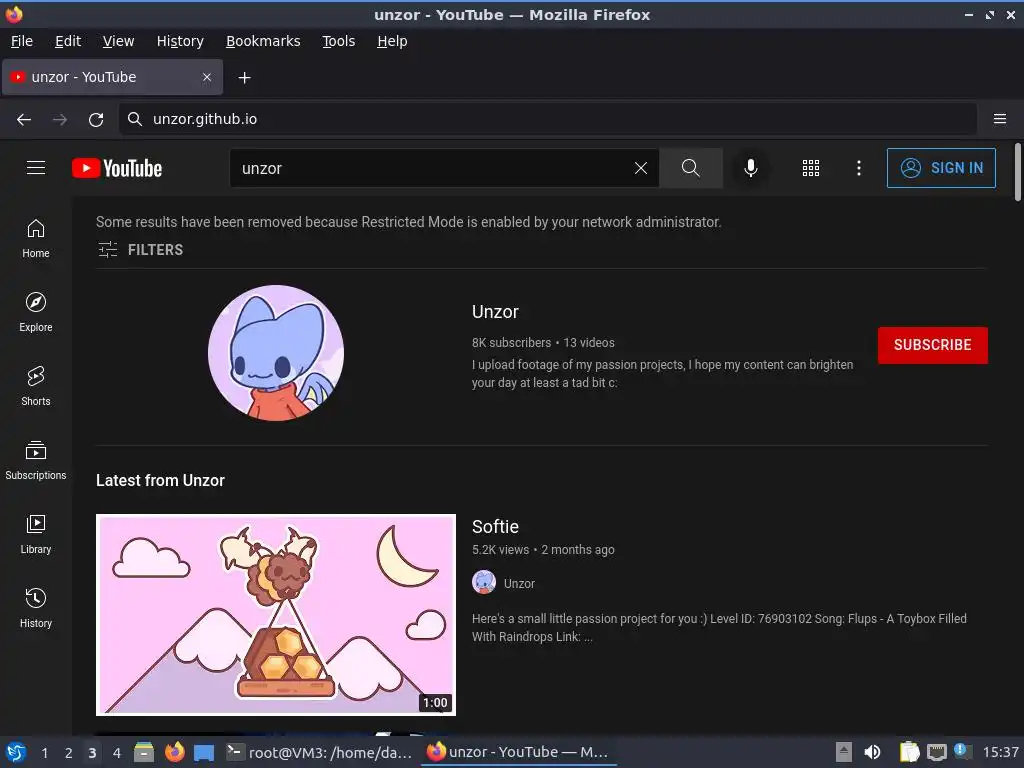1024x768 pixels.
Task: Click the show desktop taskbar icon
Action: (x=204, y=753)
